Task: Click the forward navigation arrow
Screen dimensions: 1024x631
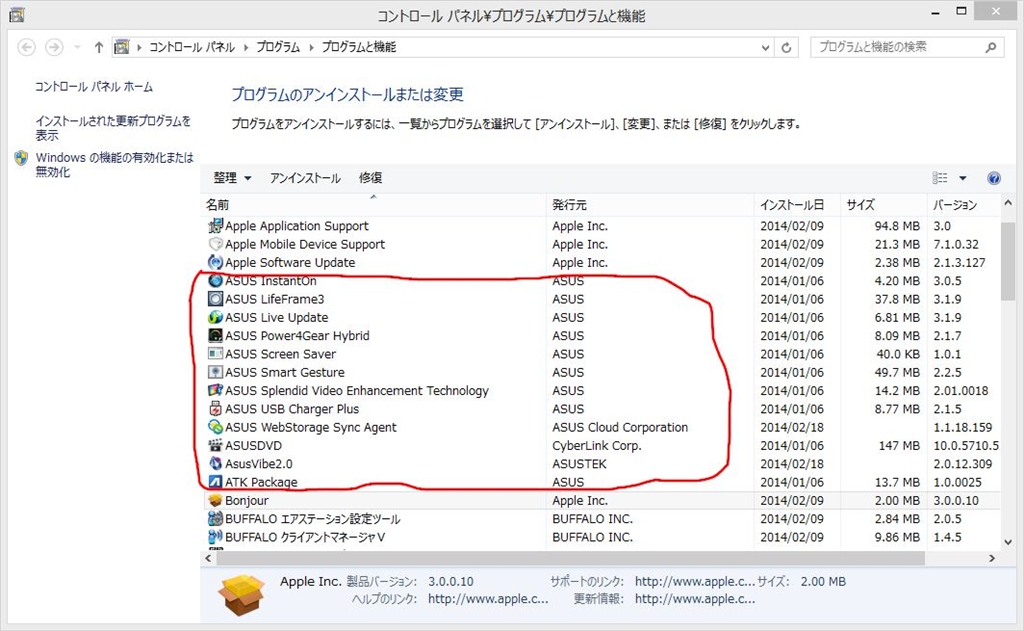Action: (x=54, y=47)
